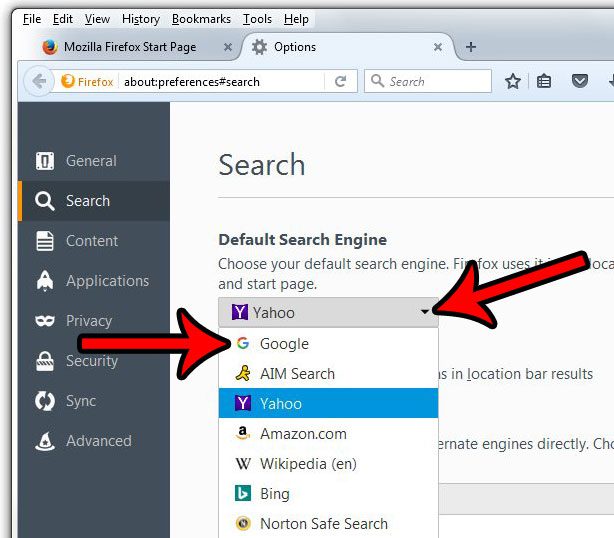Open the bookmarks list icon
614x538 pixels.
click(544, 82)
